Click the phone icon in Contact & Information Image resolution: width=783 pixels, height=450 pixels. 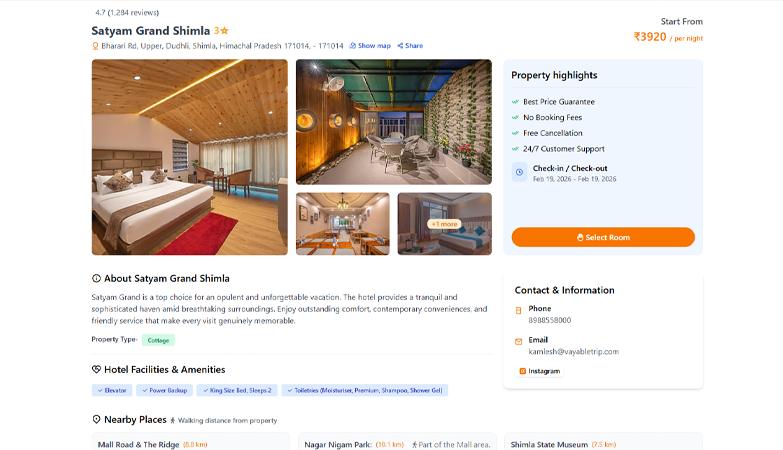(x=518, y=310)
